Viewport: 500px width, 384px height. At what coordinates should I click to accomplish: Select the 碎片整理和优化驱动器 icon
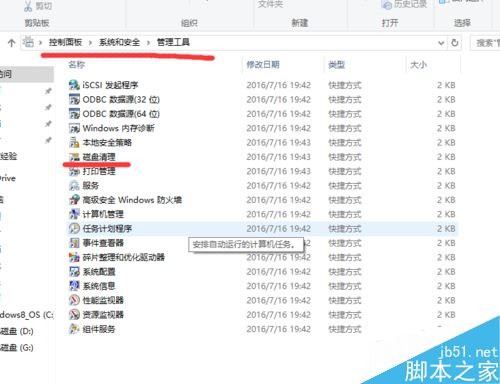click(x=74, y=257)
